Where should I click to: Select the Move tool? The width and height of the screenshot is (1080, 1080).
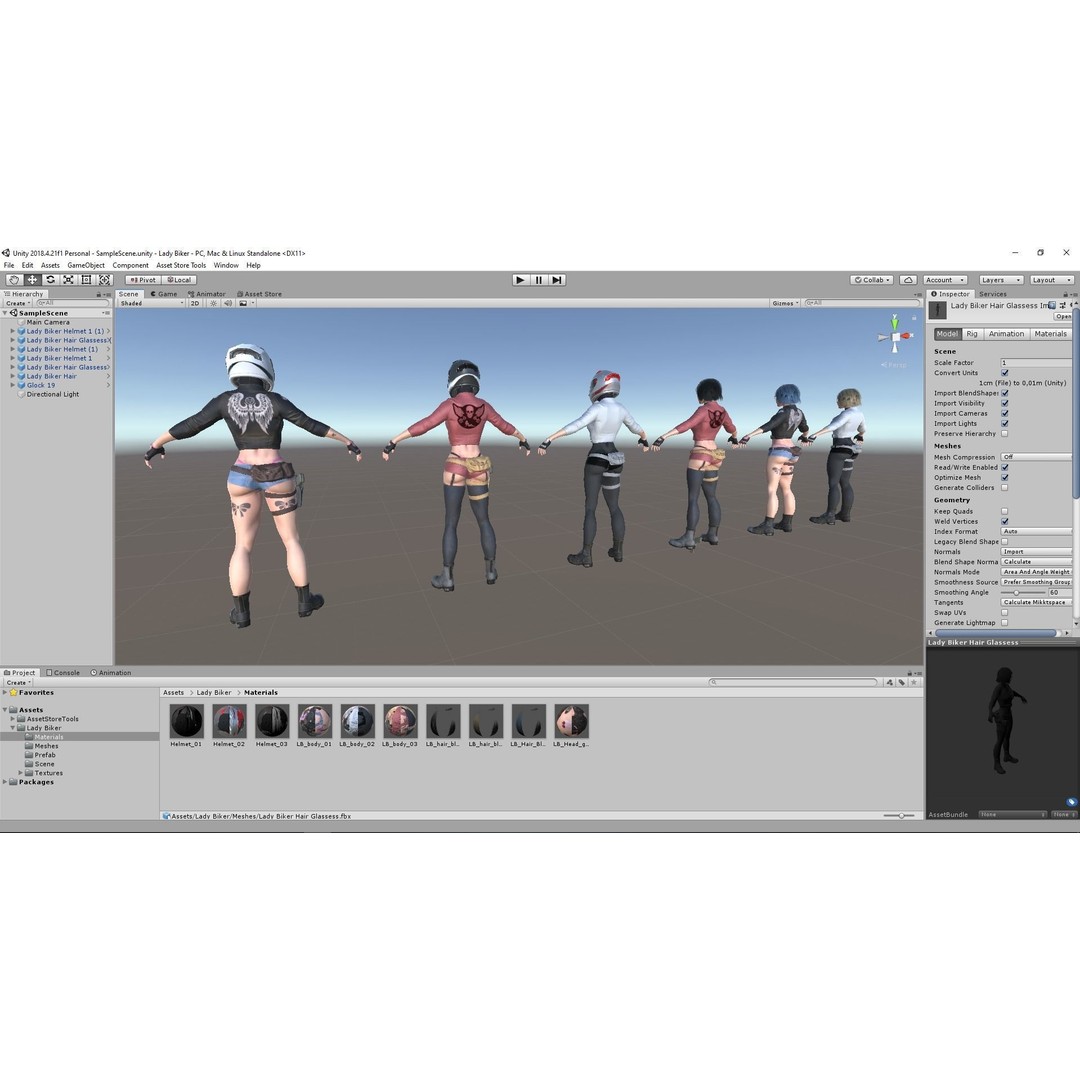[x=32, y=280]
